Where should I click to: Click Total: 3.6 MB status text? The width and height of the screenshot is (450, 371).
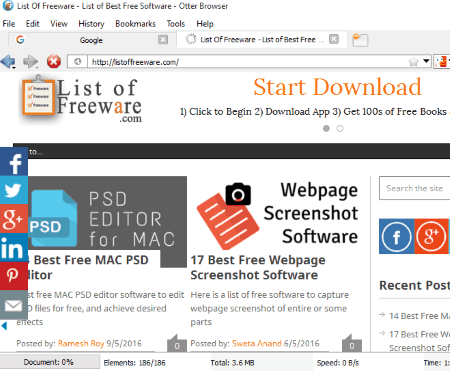pos(232,363)
